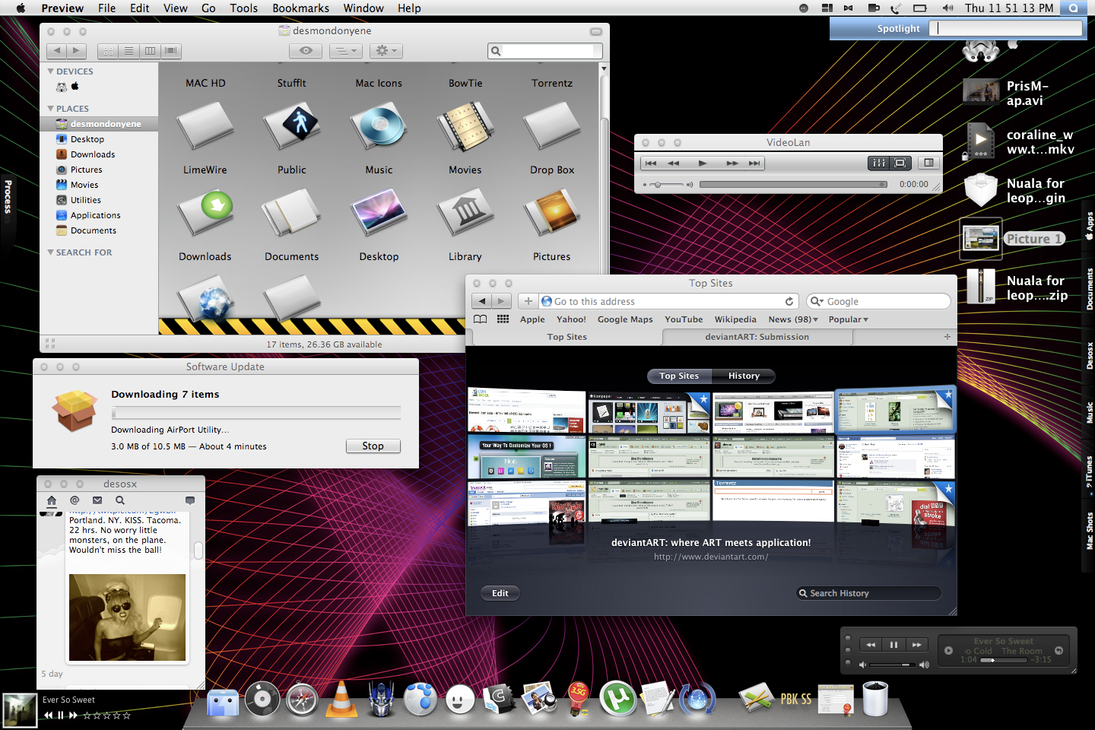Viewport: 1095px width, 730px height.
Task: Switch Top Sites view to History
Action: [x=744, y=376]
